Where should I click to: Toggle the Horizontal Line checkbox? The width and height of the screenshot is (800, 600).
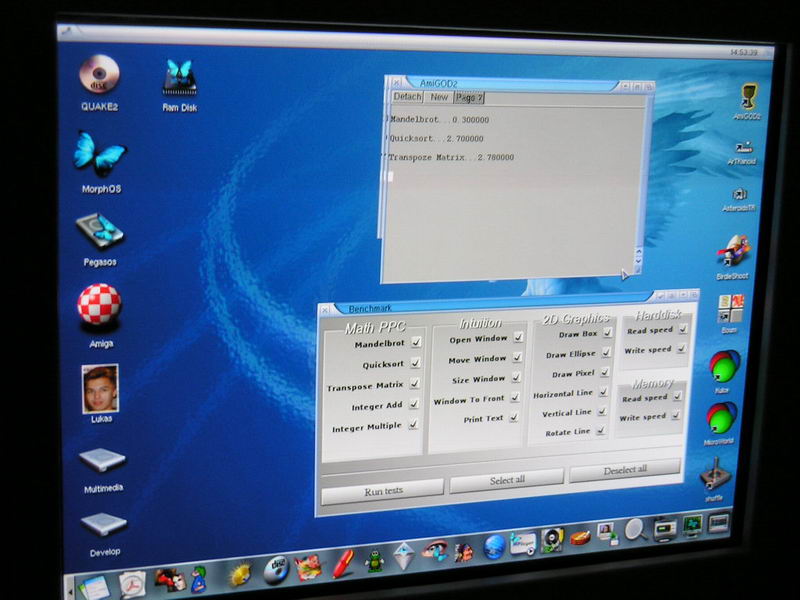(x=603, y=391)
